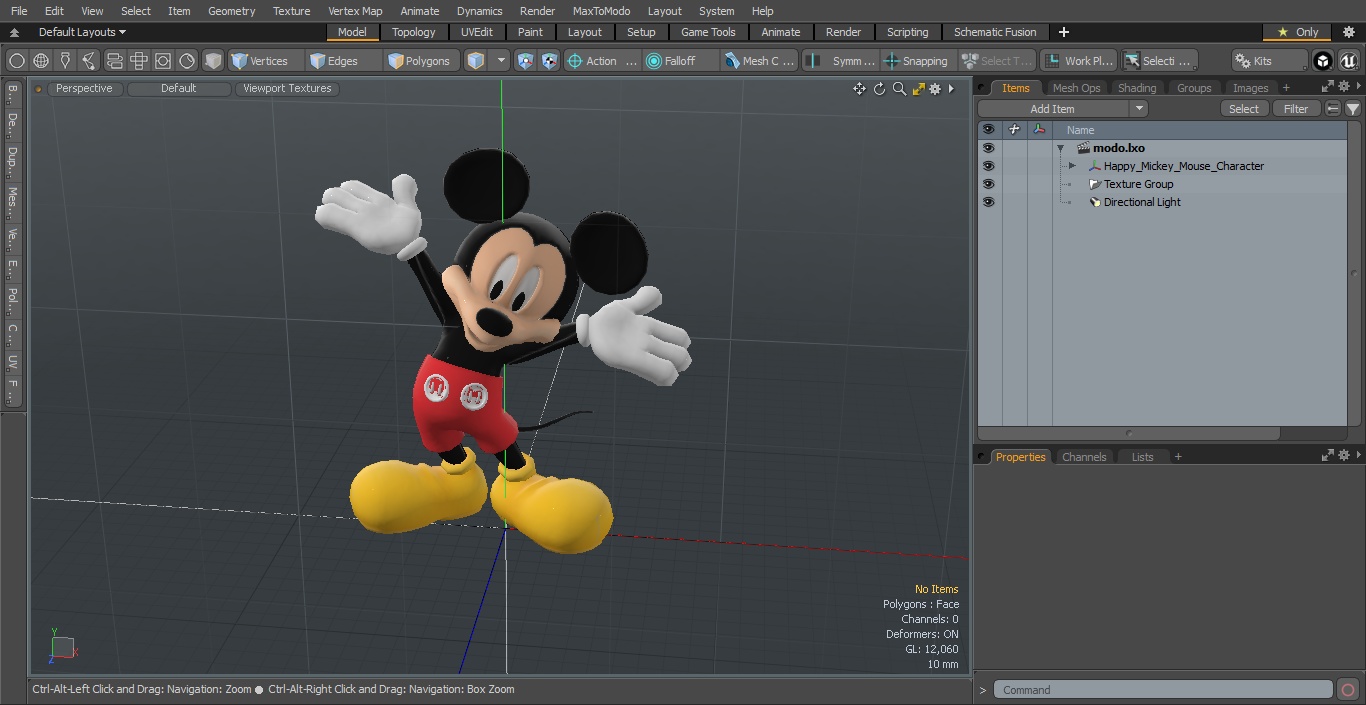Viewport: 1366px width, 705px height.
Task: Select Vertices selection mode
Action: [259, 61]
